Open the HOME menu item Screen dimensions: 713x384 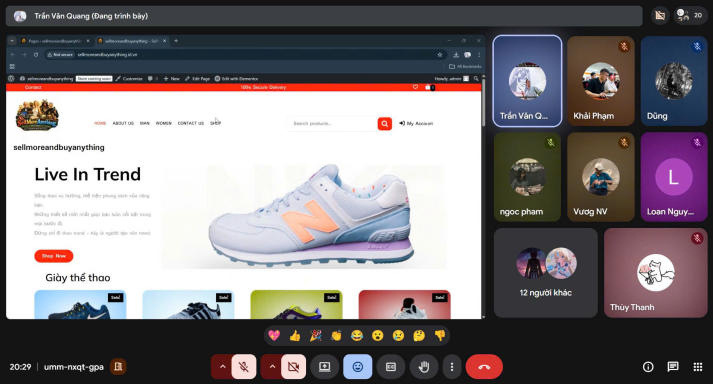coord(100,123)
